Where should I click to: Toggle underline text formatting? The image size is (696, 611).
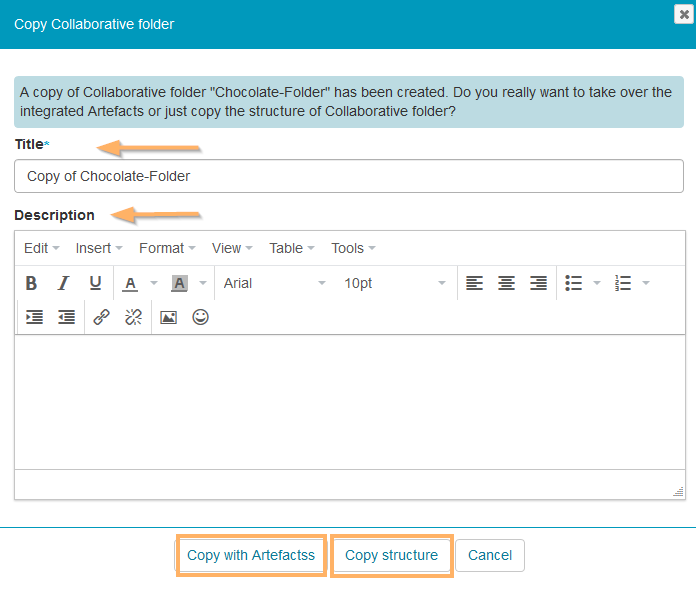(x=95, y=283)
